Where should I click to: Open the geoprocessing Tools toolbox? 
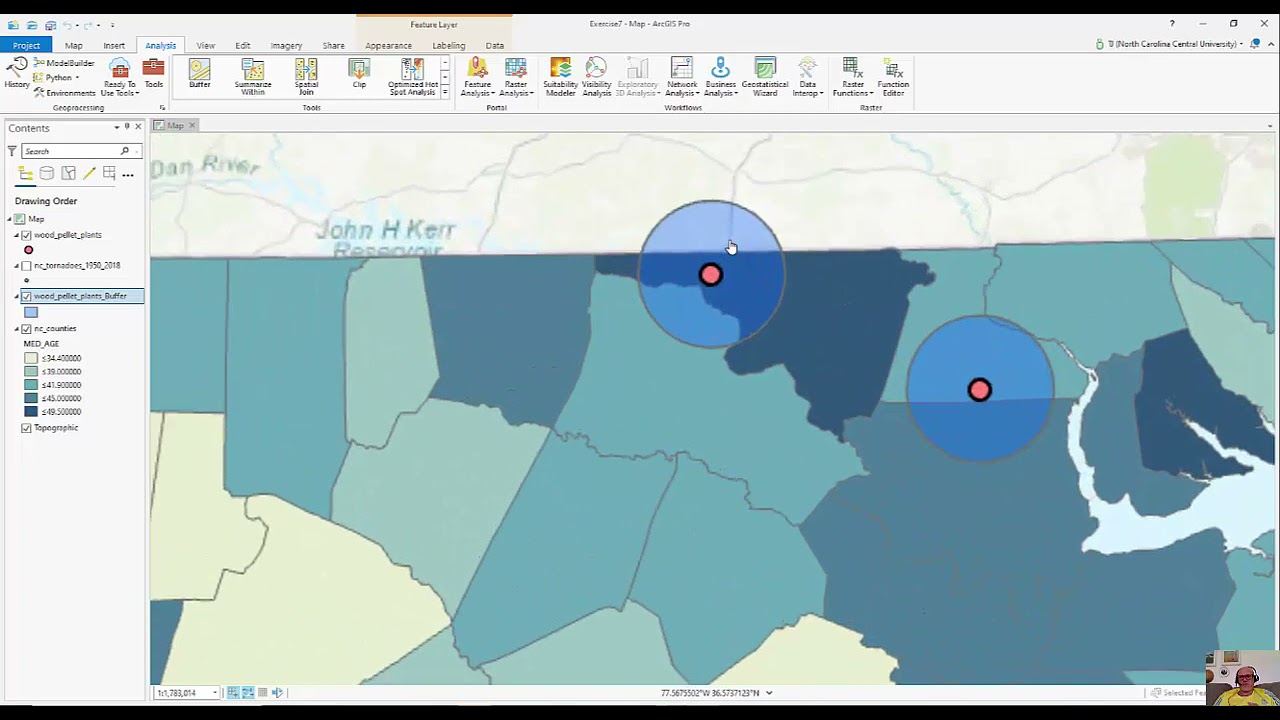[153, 73]
